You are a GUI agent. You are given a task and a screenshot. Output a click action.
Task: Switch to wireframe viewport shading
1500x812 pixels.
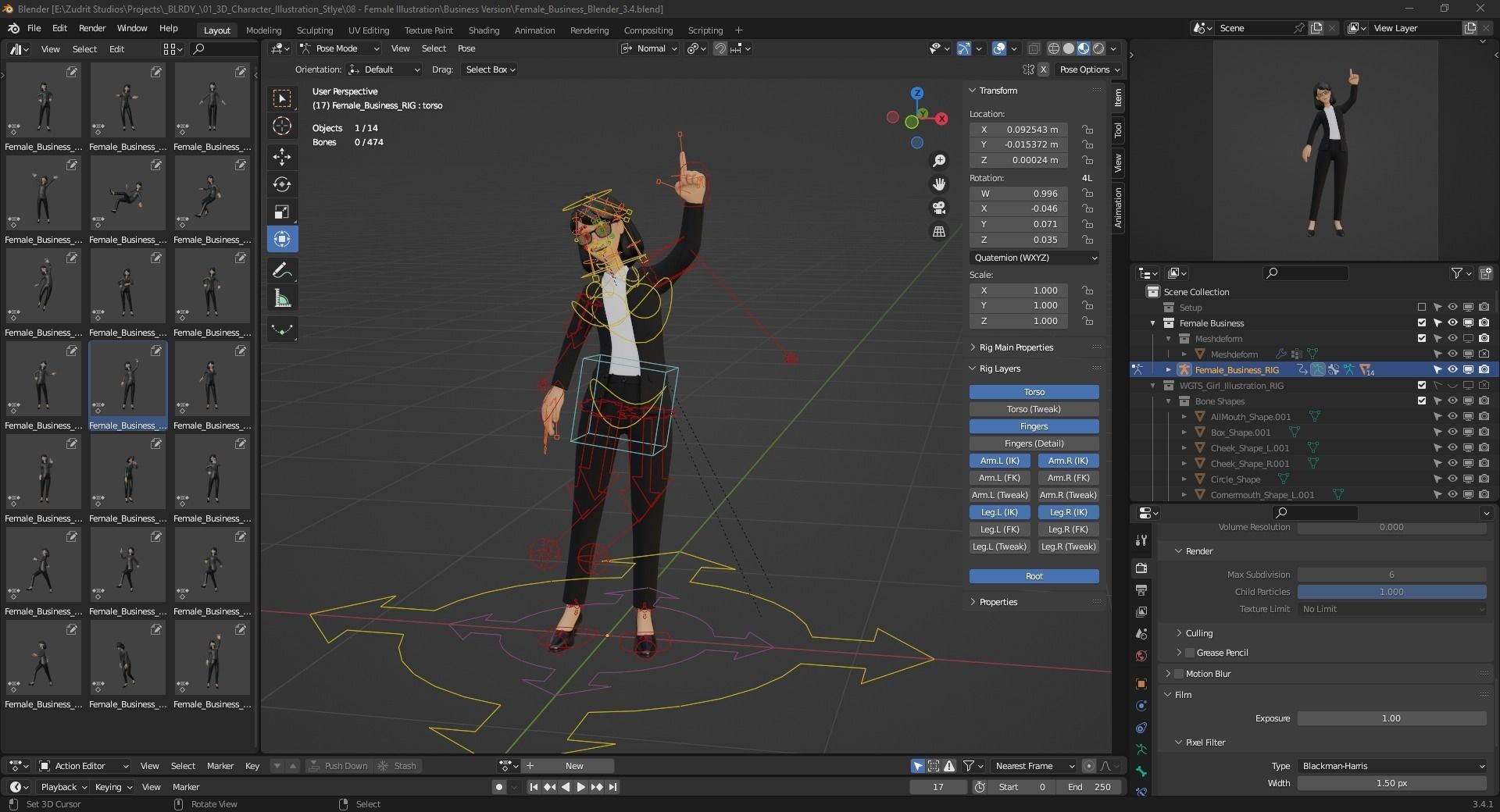click(1054, 48)
